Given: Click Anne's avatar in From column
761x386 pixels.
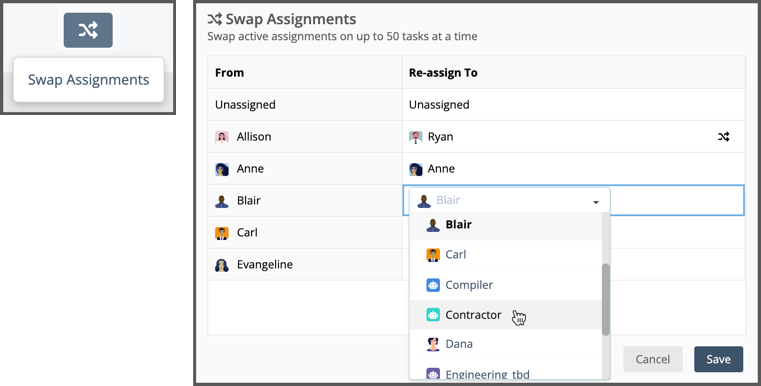Looking at the screenshot, I should (222, 169).
